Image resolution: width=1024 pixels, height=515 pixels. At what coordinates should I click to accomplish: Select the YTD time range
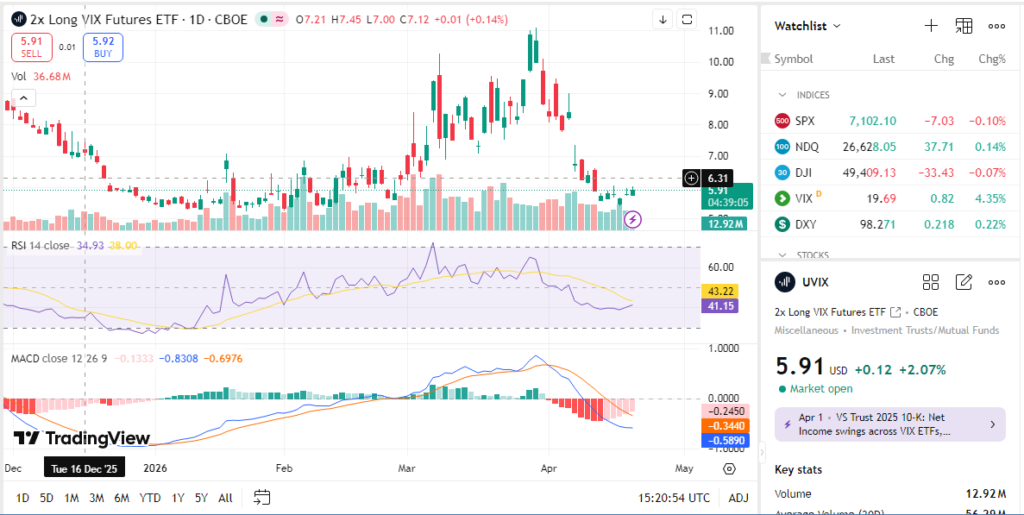[150, 497]
